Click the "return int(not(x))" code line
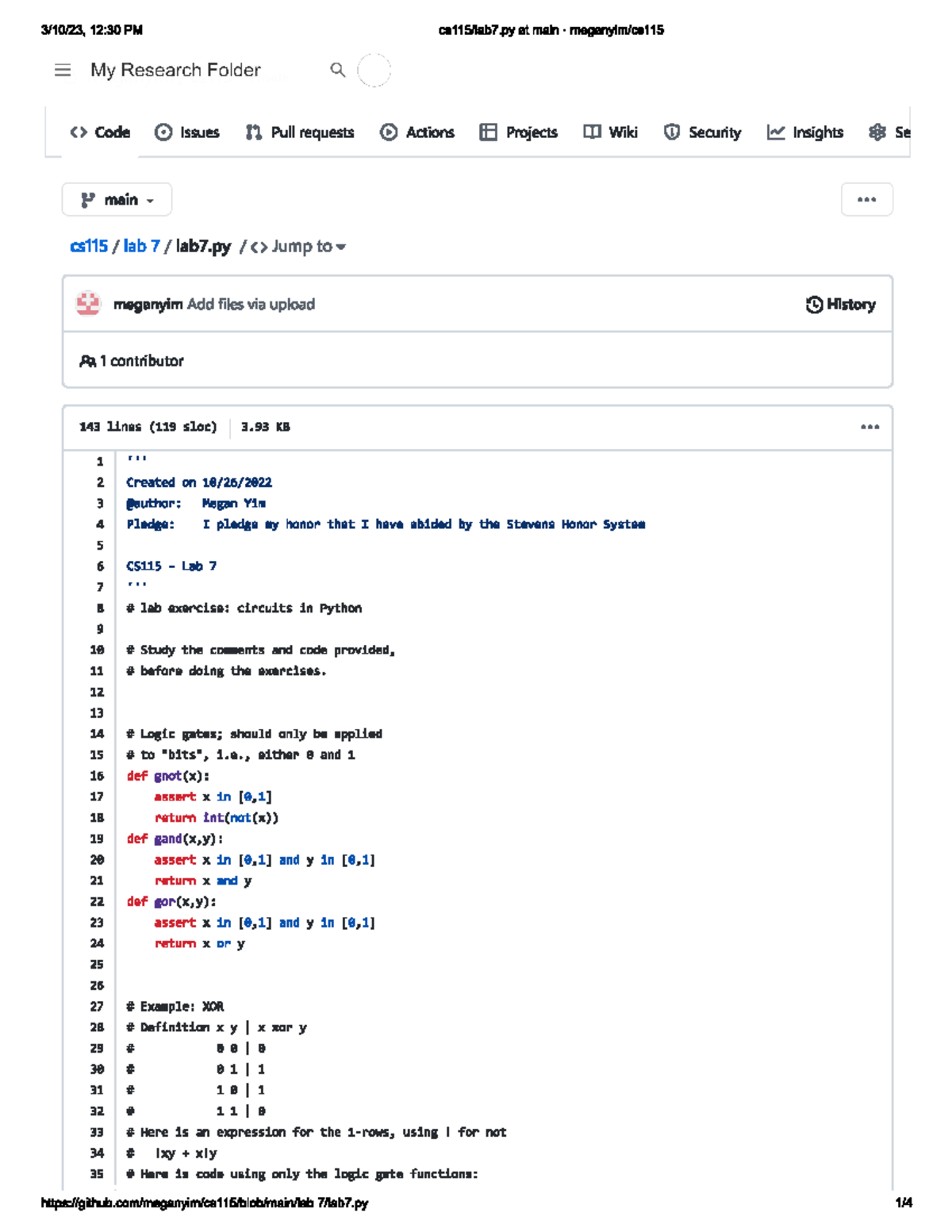952x1232 pixels. [217, 818]
